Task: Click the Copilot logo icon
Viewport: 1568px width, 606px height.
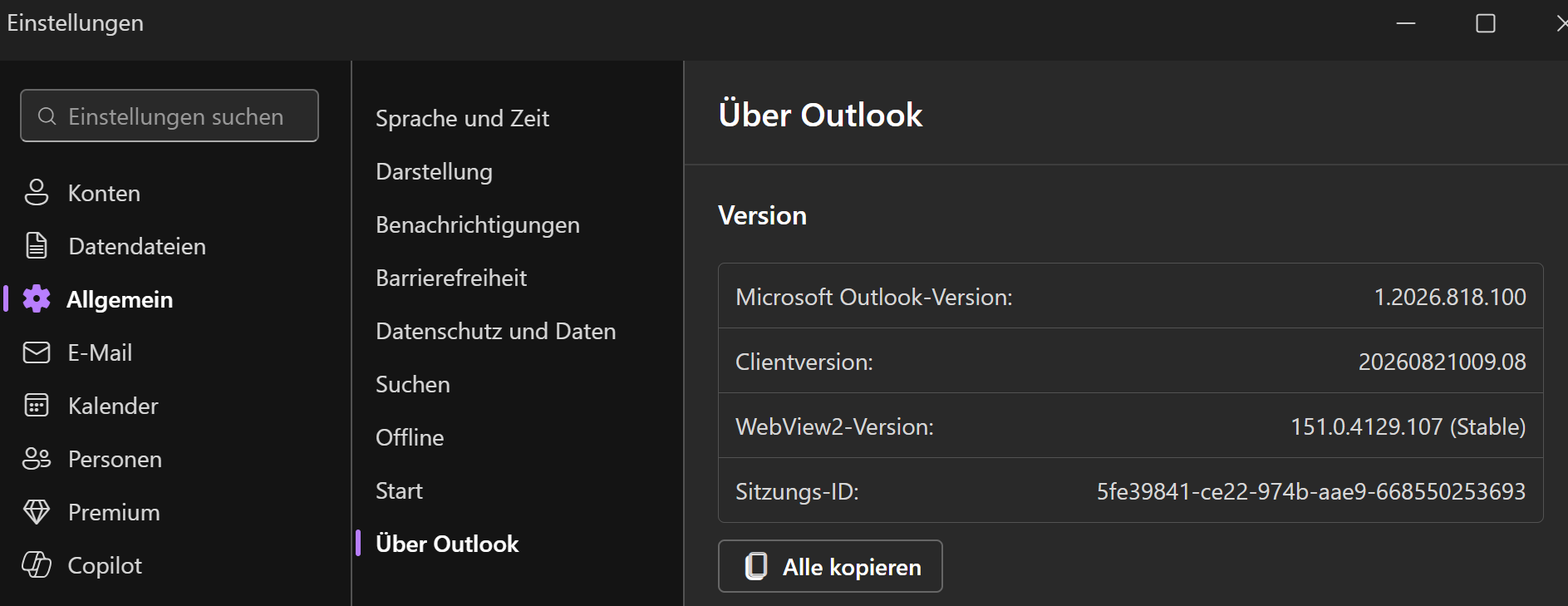Action: (x=37, y=564)
